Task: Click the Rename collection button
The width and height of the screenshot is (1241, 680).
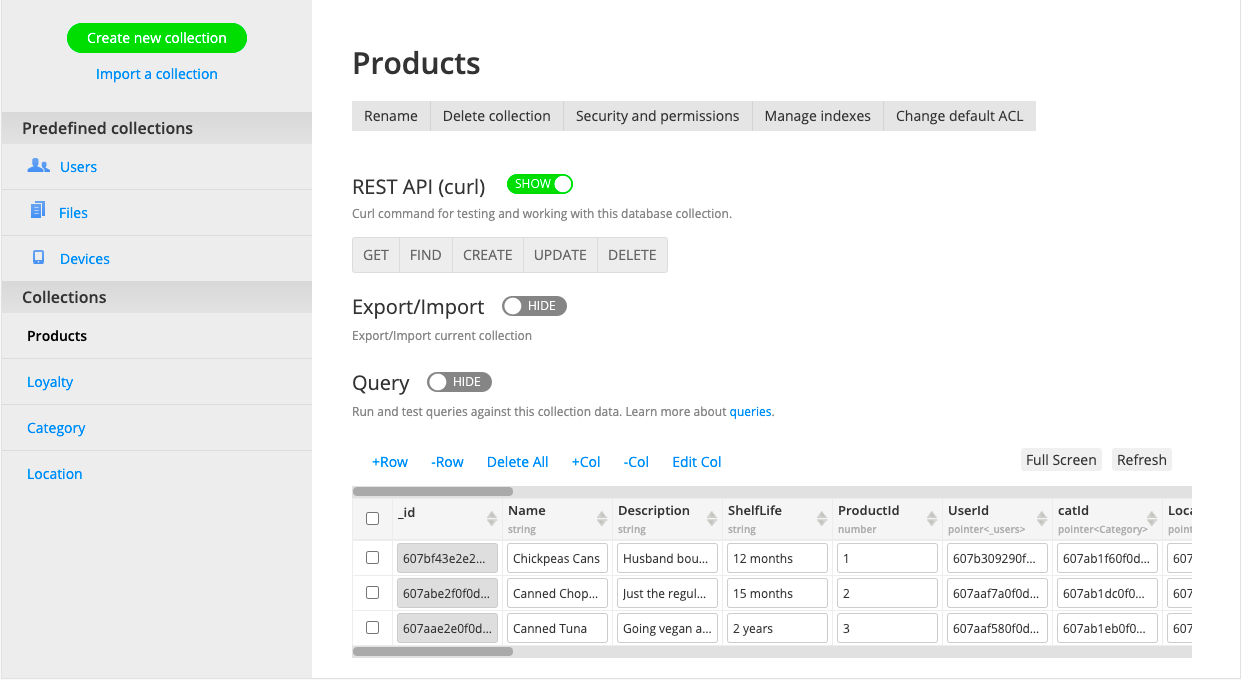Action: pos(391,116)
